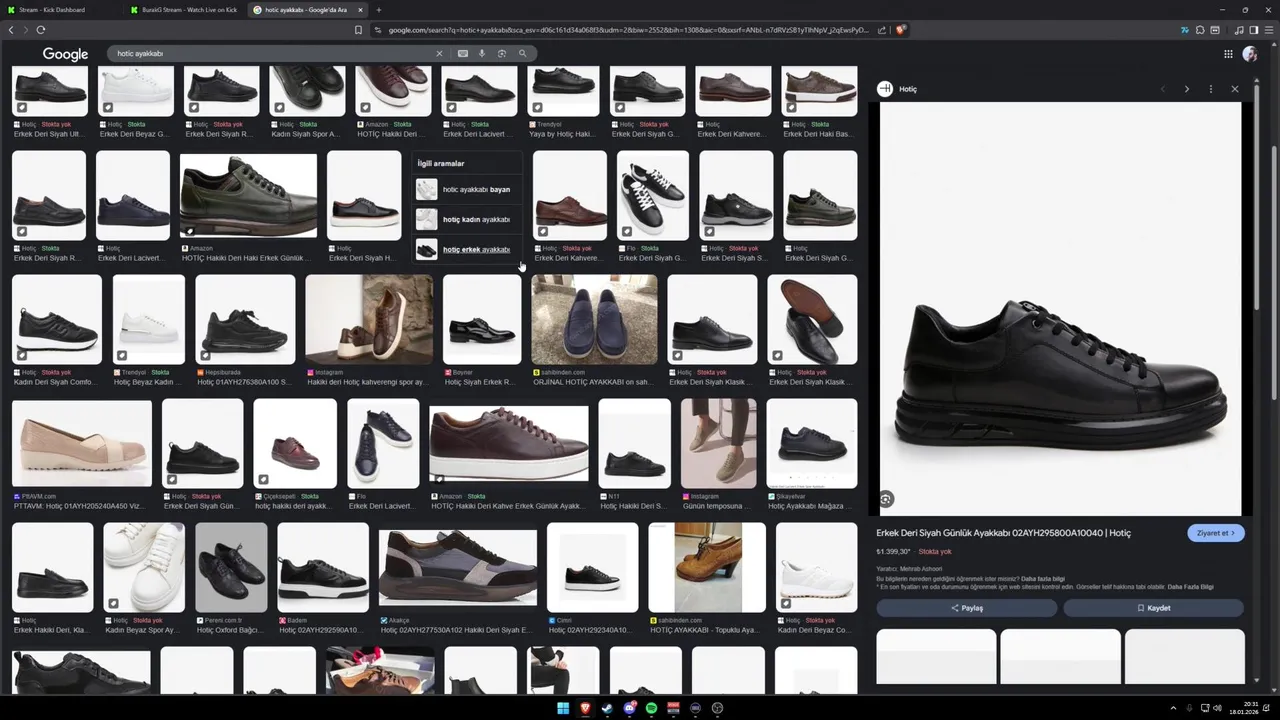This screenshot has width=1280, height=720.
Task: Click the Kaydet save button
Action: pos(1153,608)
